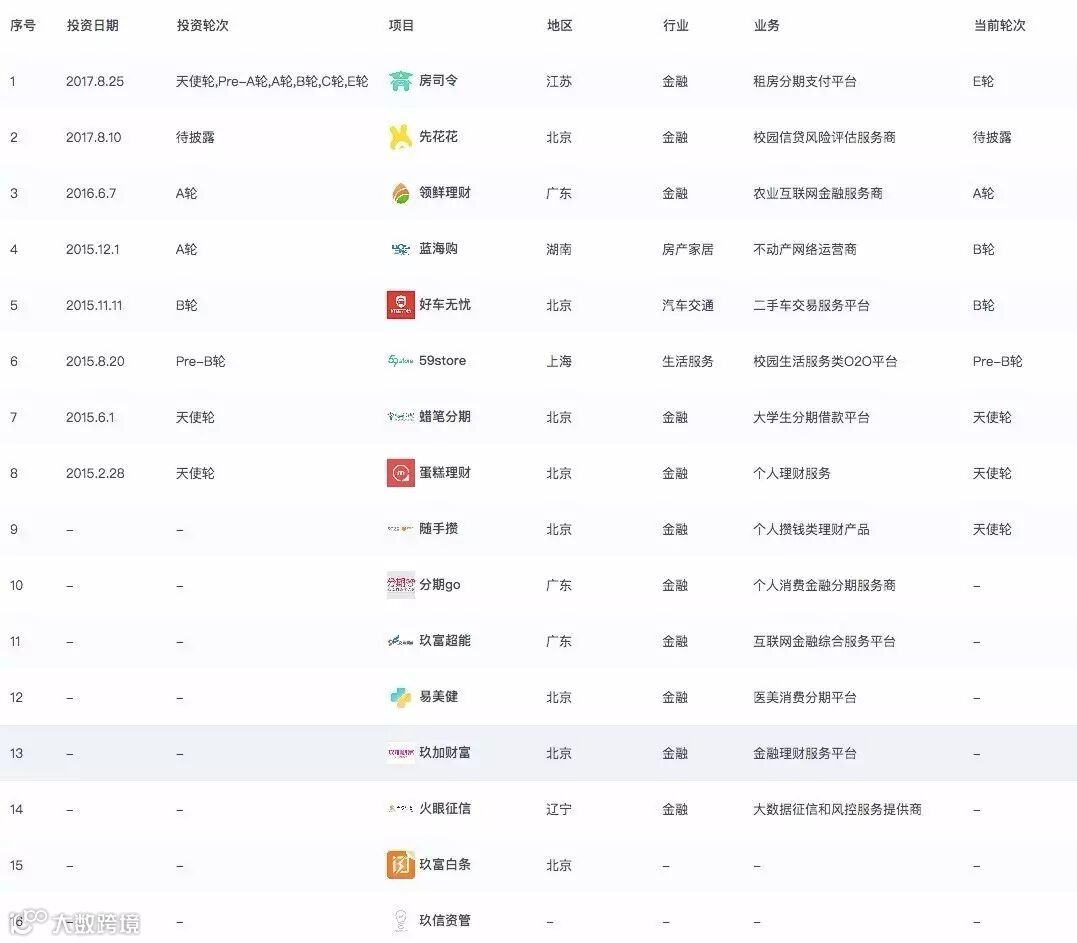The image size is (1077, 943).
Task: Open the 玖富超能 project name
Action: coord(445,640)
